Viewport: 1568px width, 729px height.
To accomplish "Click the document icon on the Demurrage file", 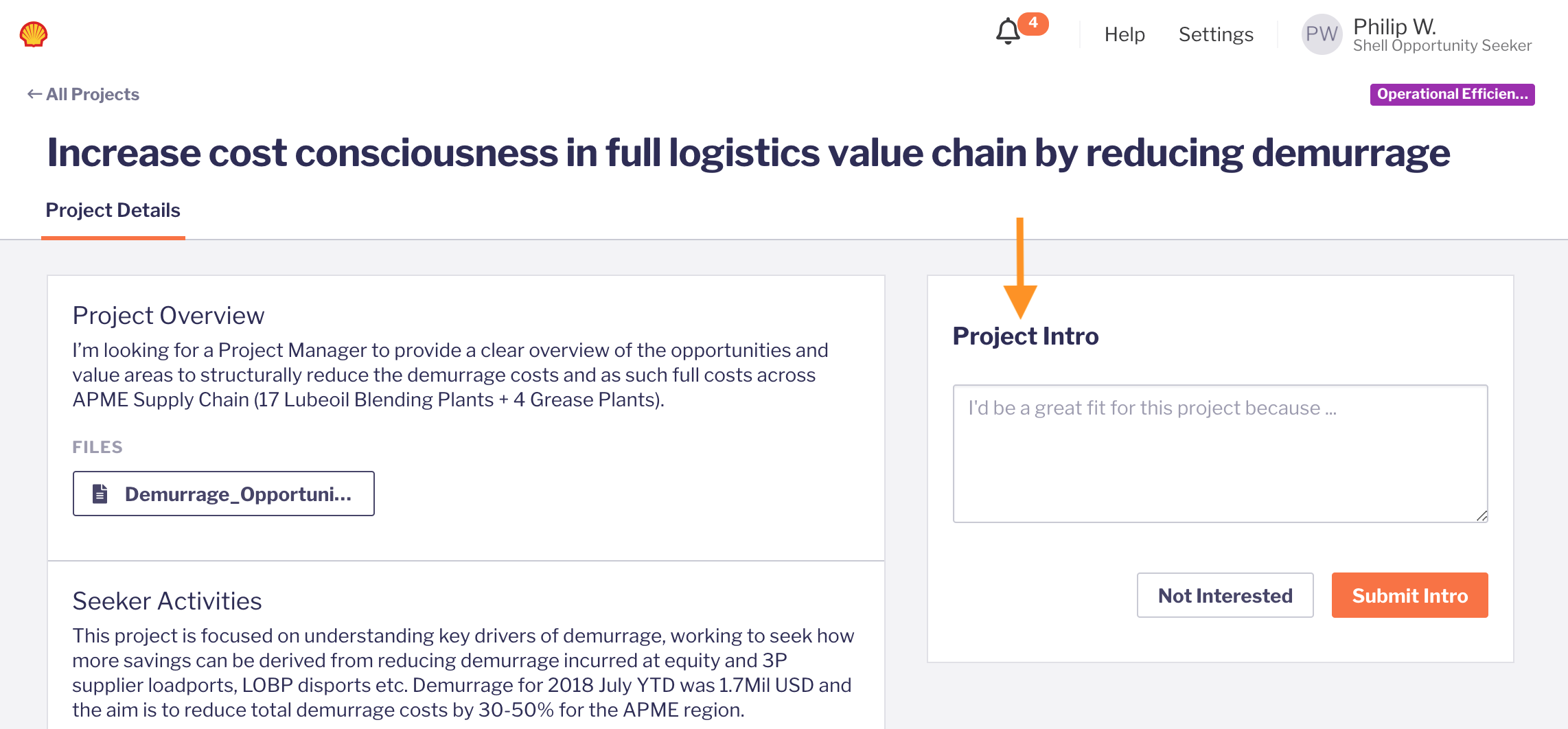I will coord(100,494).
